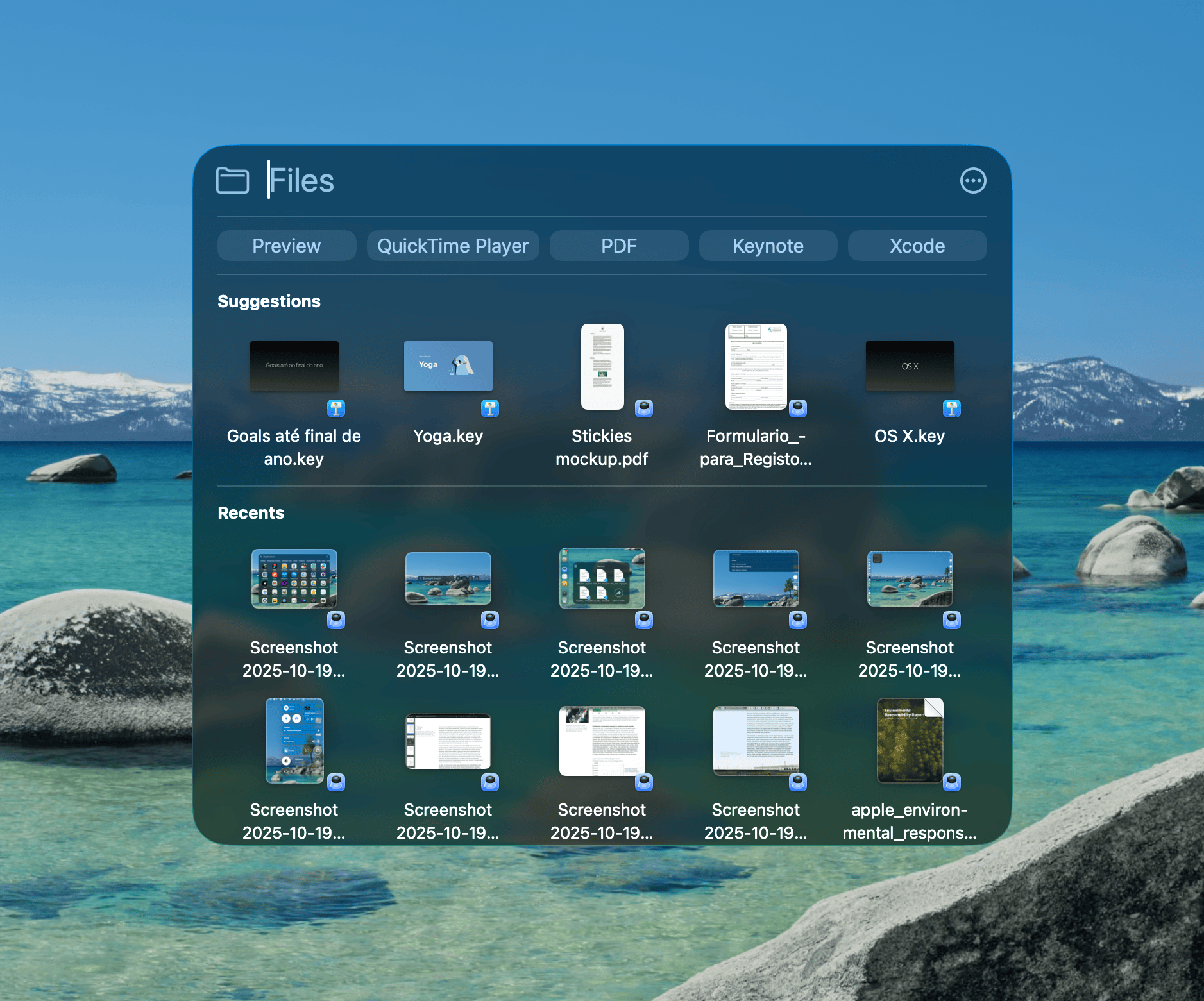The image size is (1204, 1001).
Task: Open the Yoga.key presentation
Action: coord(448,367)
